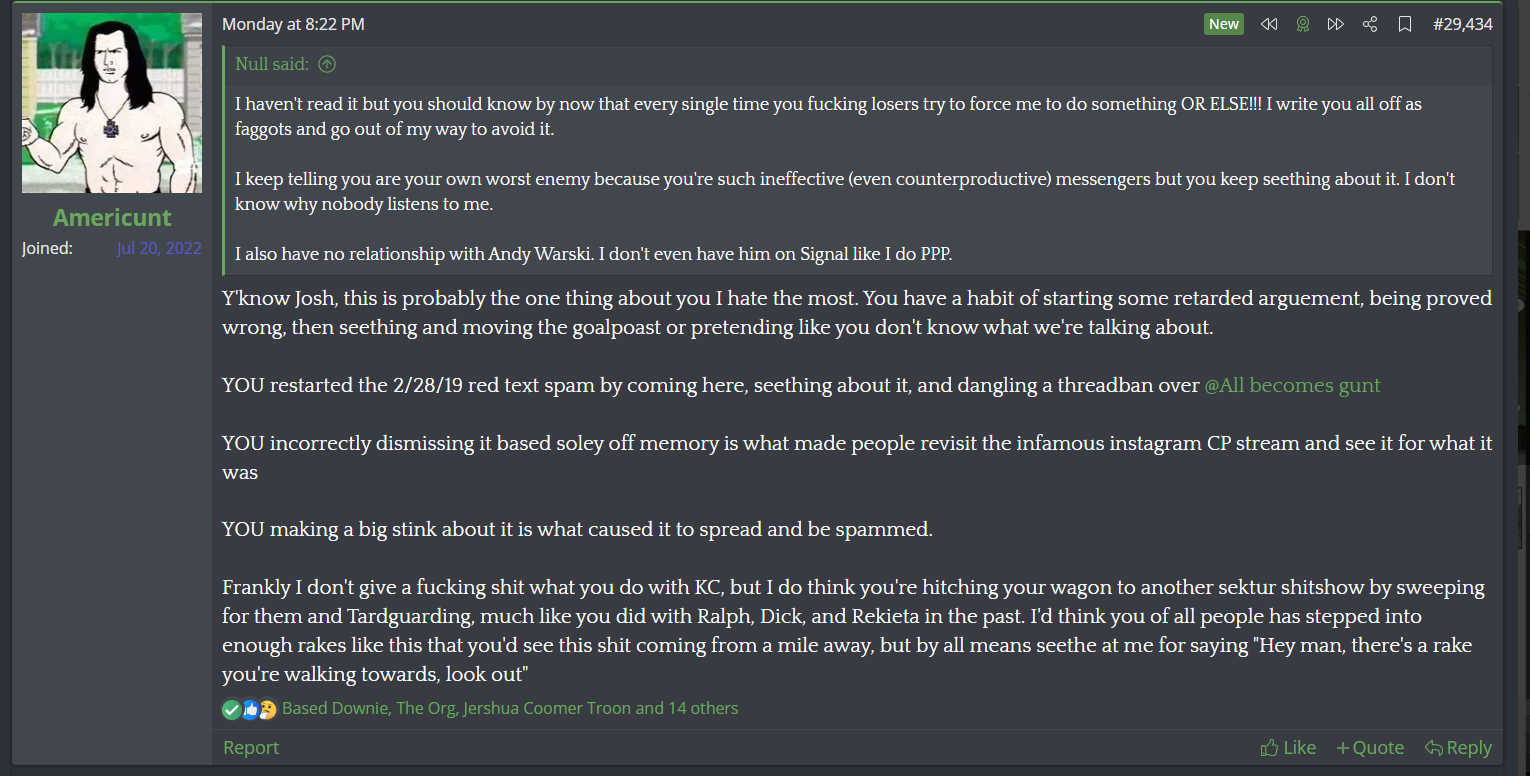Jump to the next post (forward arrows)
This screenshot has height=776, width=1530.
(1335, 24)
